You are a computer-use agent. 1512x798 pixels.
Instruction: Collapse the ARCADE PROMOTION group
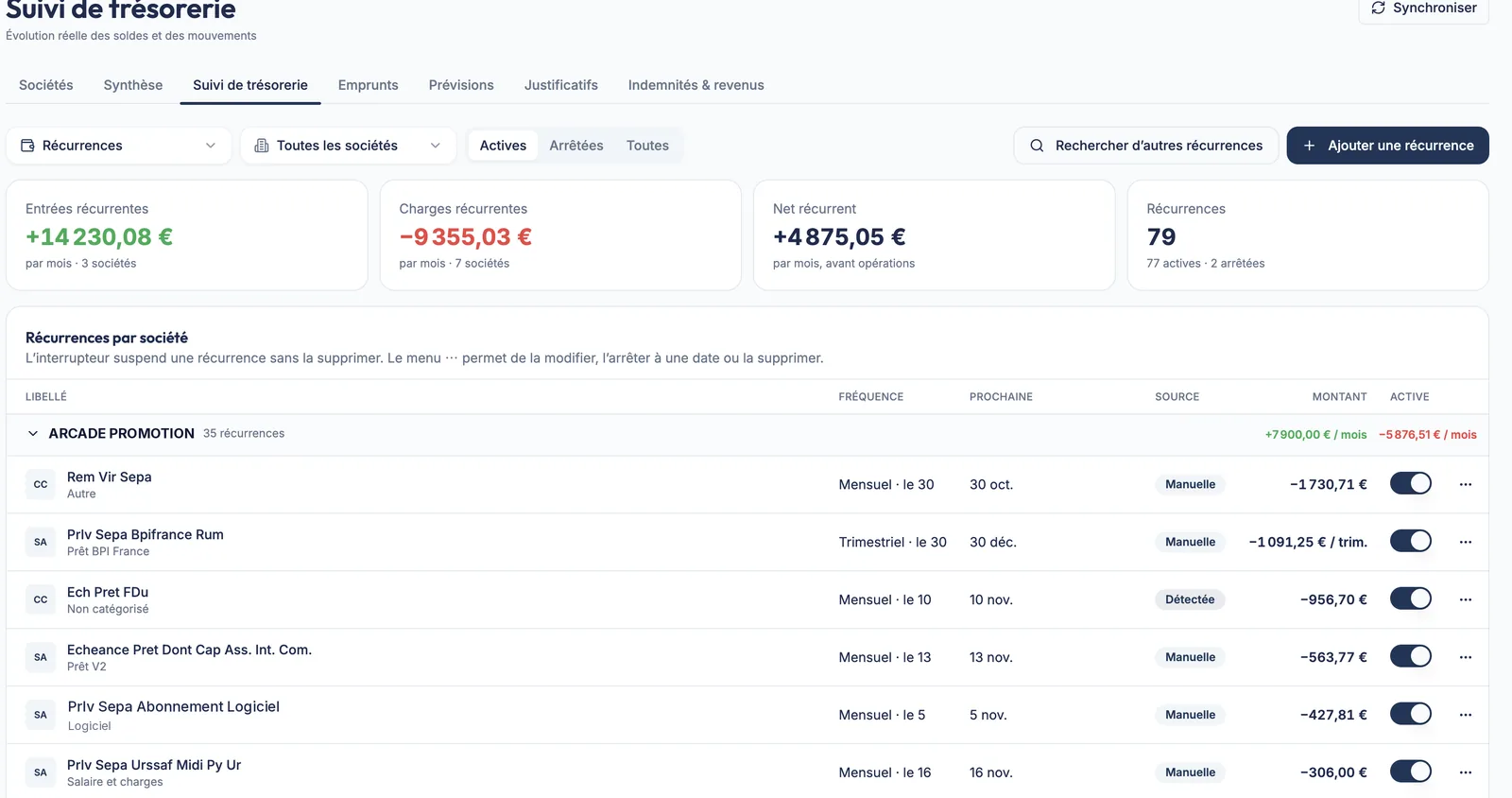point(33,433)
